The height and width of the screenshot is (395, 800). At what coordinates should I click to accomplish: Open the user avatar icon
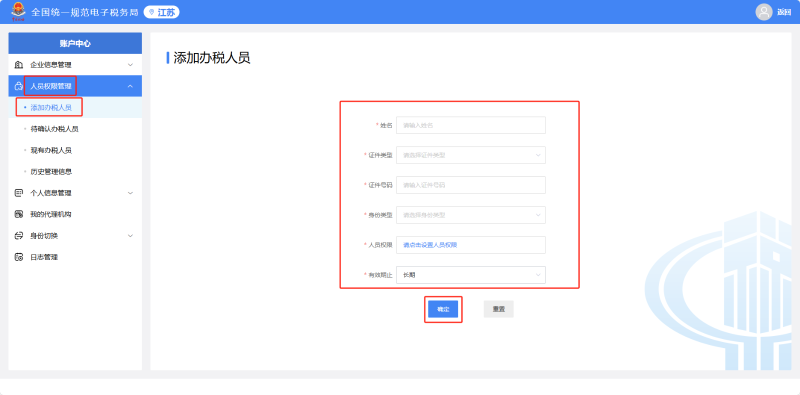pyautogui.click(x=764, y=12)
